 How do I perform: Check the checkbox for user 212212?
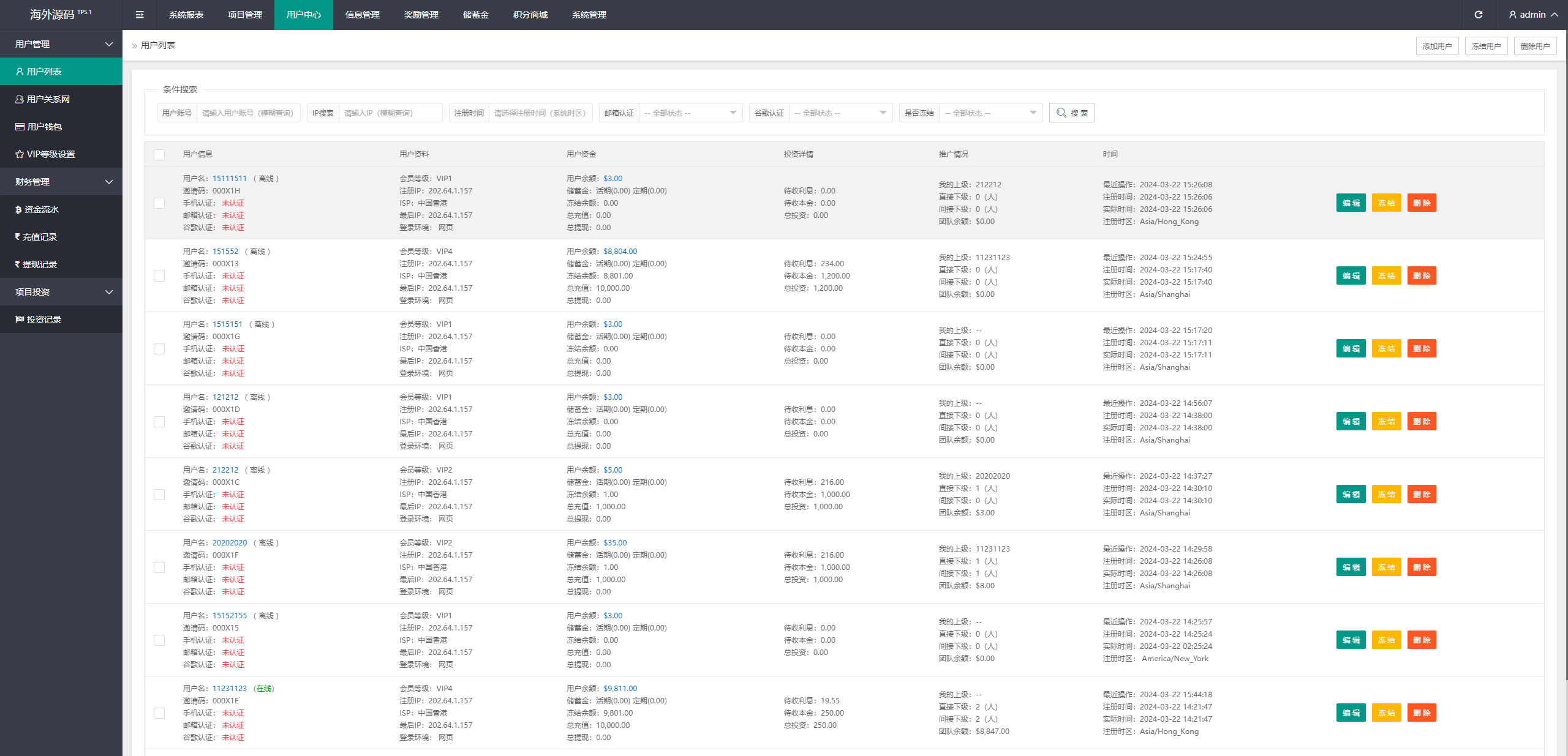point(159,495)
